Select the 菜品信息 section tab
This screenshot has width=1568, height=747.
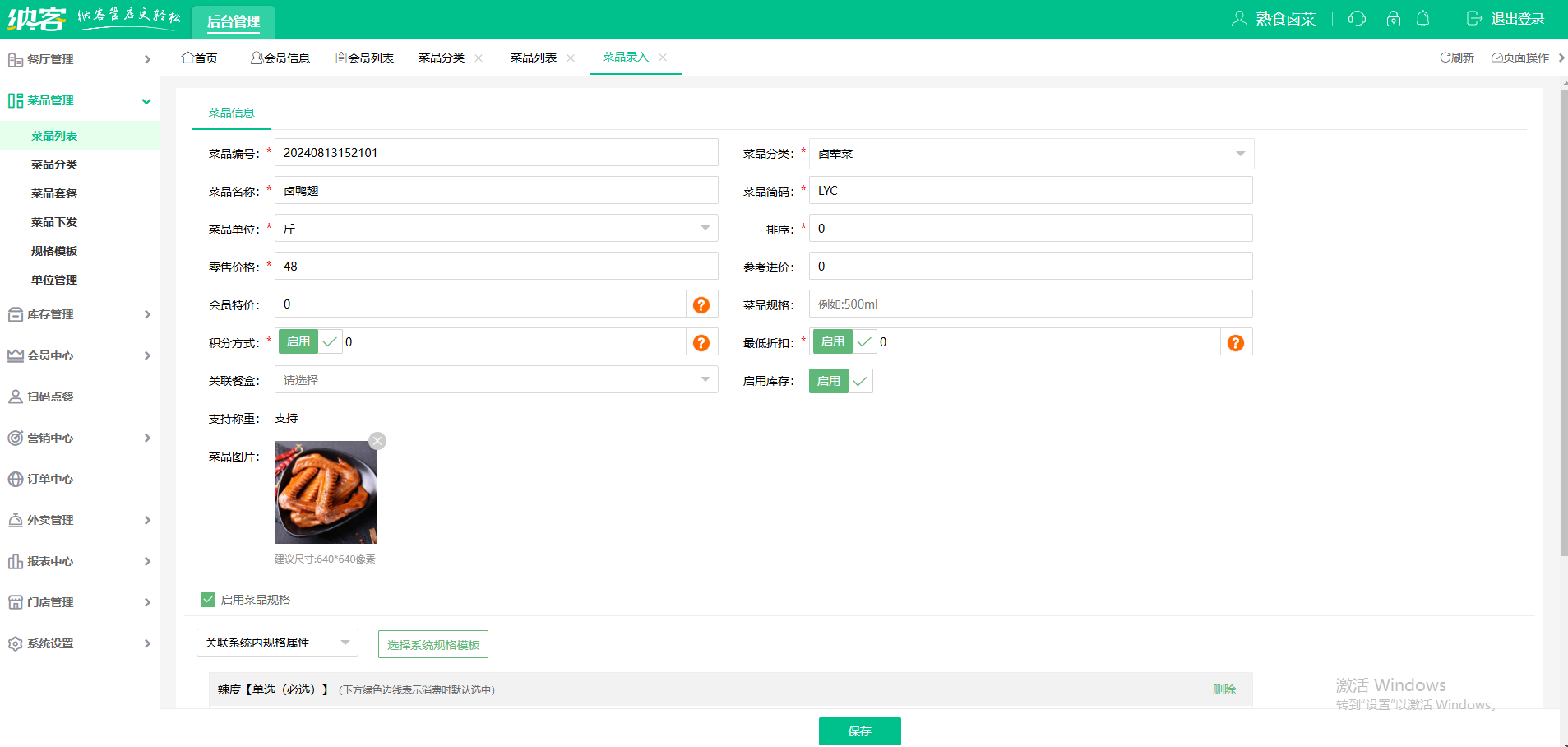pos(231,113)
